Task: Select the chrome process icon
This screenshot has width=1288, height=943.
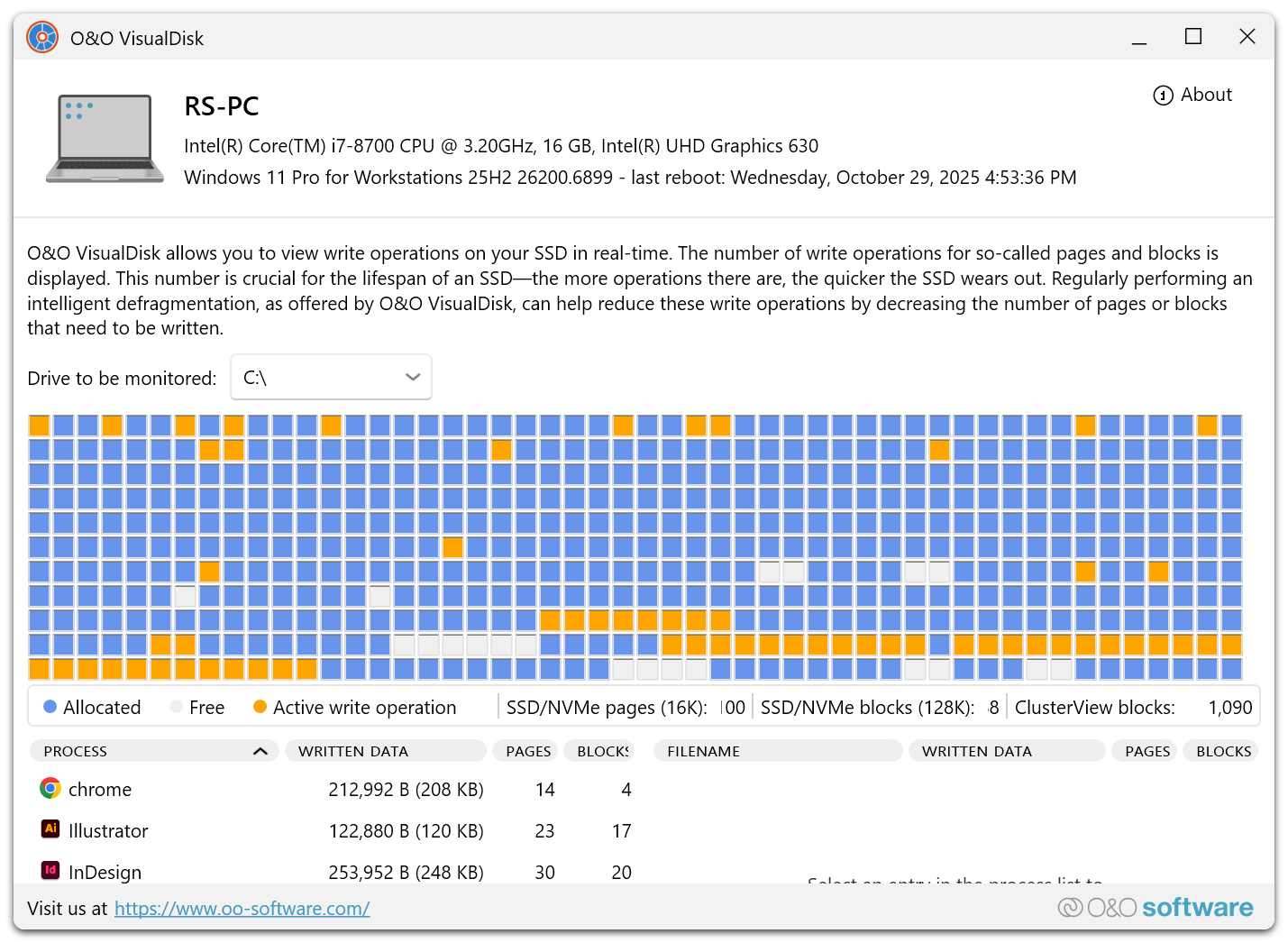Action: [x=50, y=789]
